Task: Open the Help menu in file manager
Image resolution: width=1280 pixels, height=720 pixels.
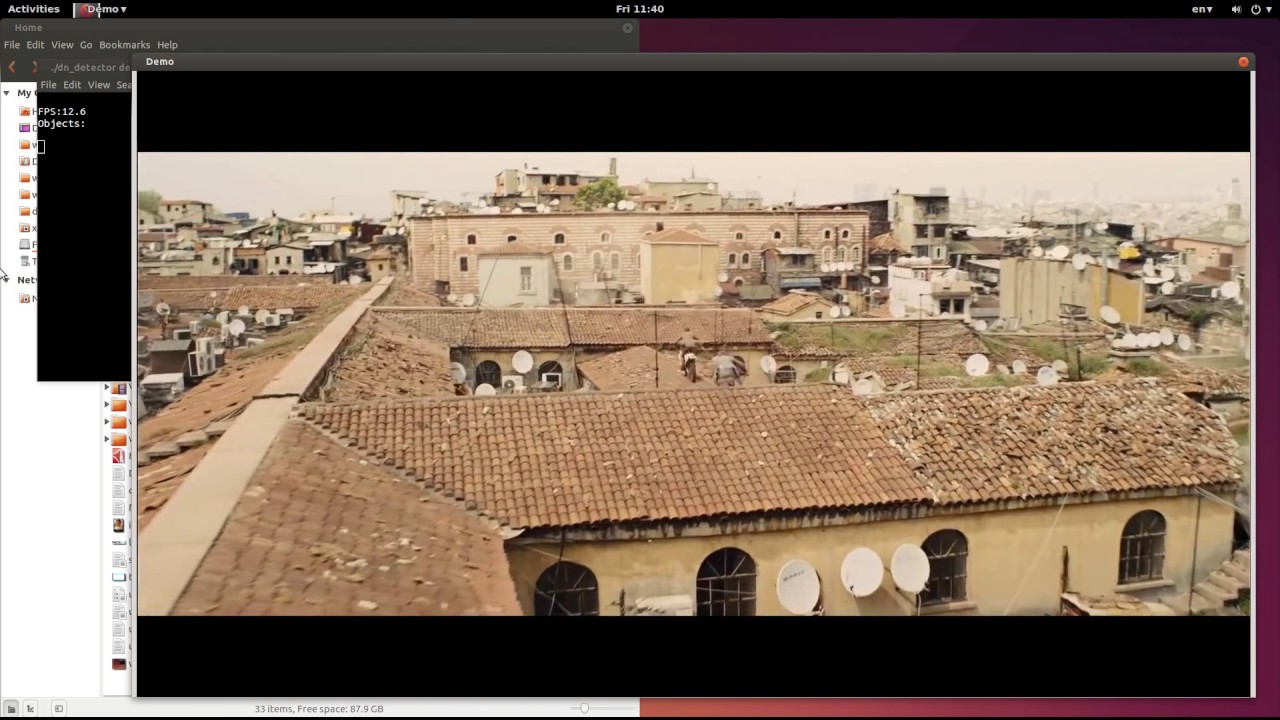Action: point(167,45)
